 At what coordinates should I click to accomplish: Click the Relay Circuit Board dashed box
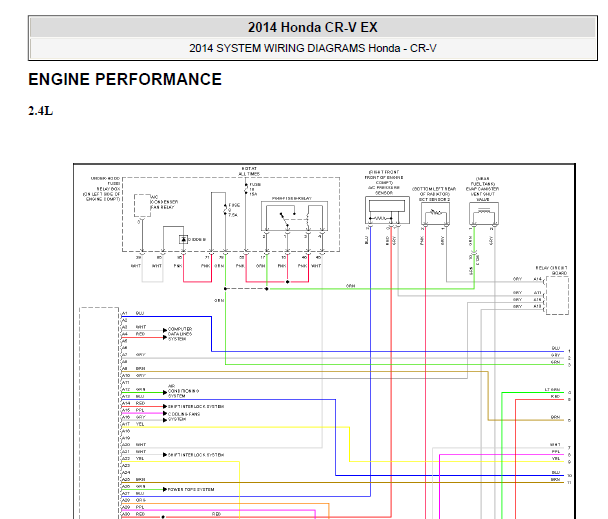(x=557, y=295)
